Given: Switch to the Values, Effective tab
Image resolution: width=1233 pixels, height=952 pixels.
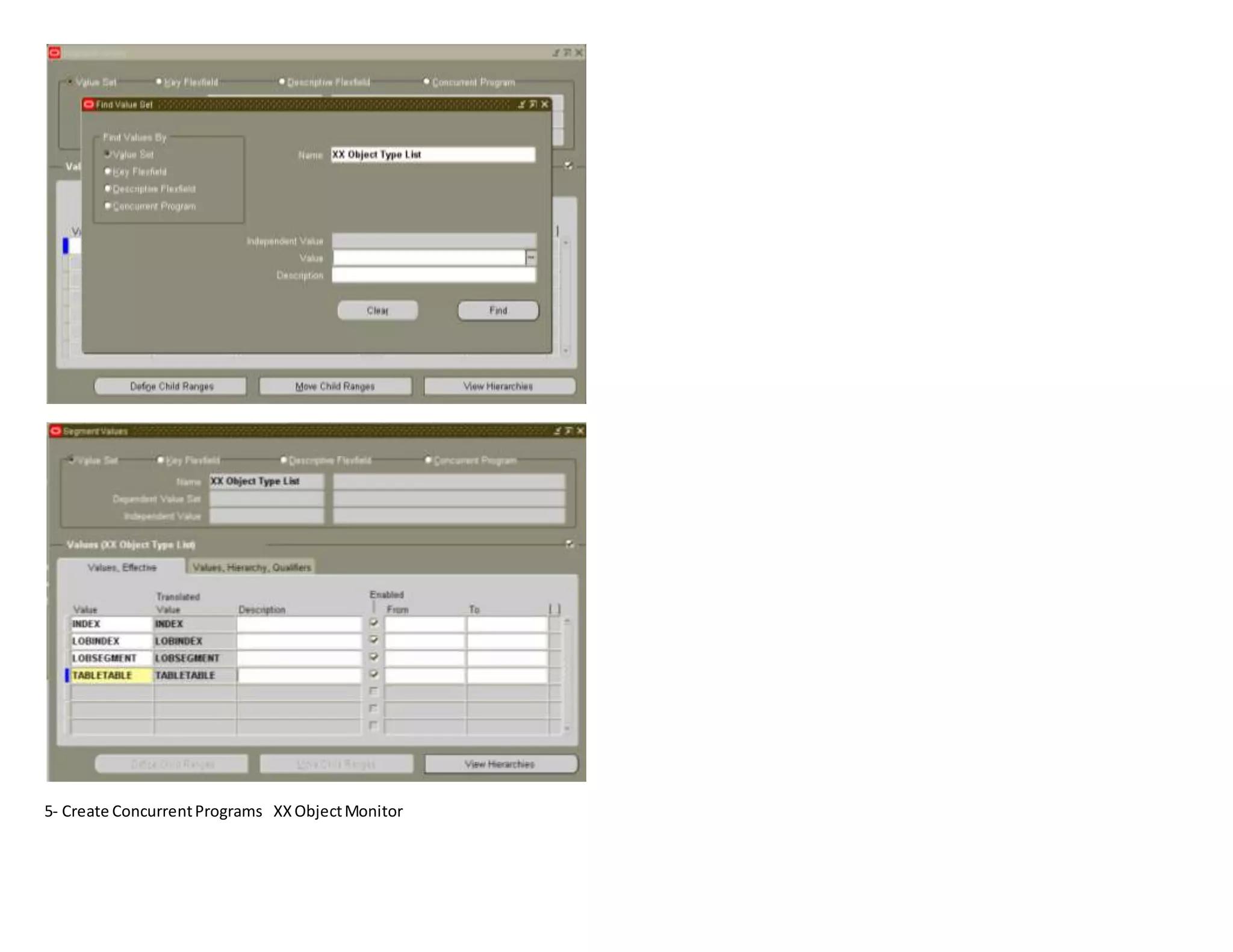Looking at the screenshot, I should tap(122, 567).
